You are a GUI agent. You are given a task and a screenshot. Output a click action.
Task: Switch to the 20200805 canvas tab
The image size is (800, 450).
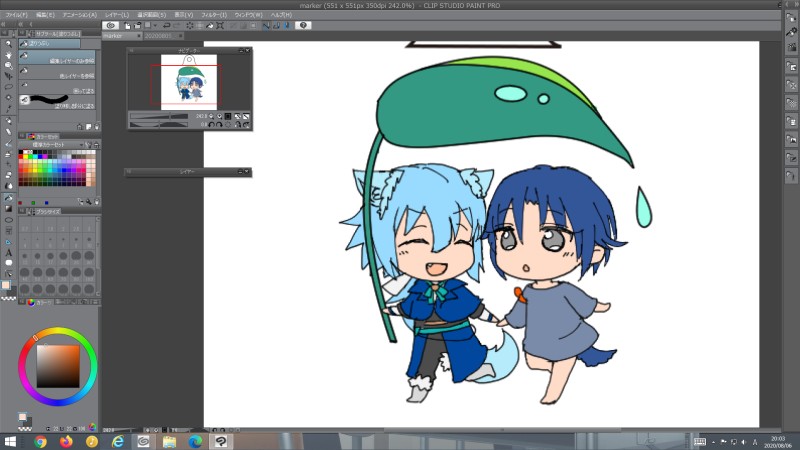coord(163,36)
